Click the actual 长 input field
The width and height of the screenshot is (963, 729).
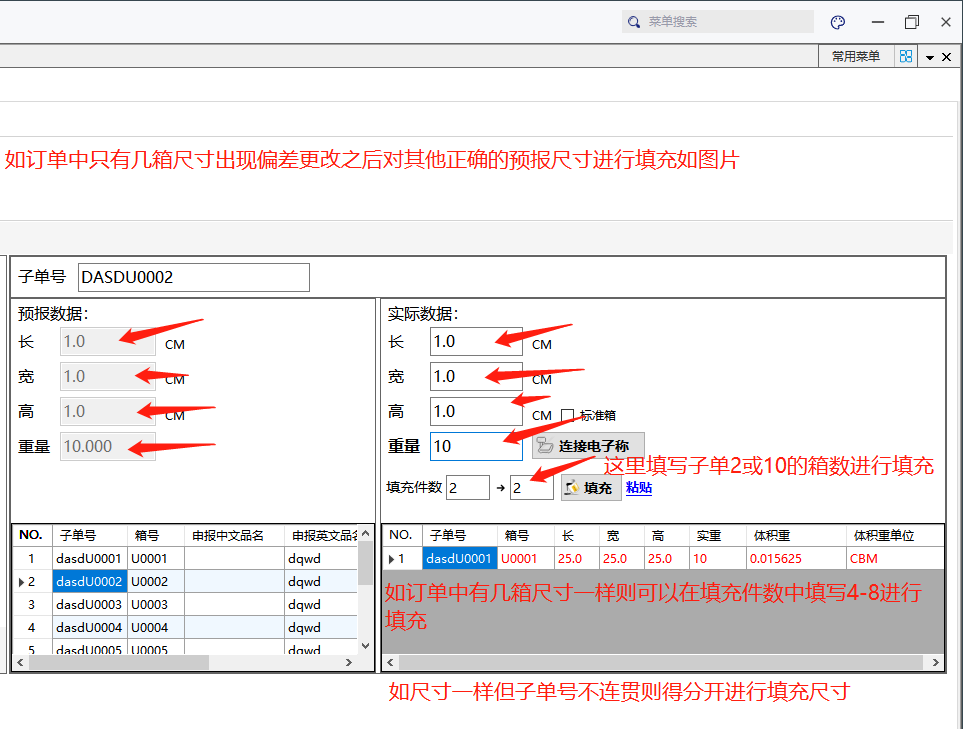coord(476,341)
